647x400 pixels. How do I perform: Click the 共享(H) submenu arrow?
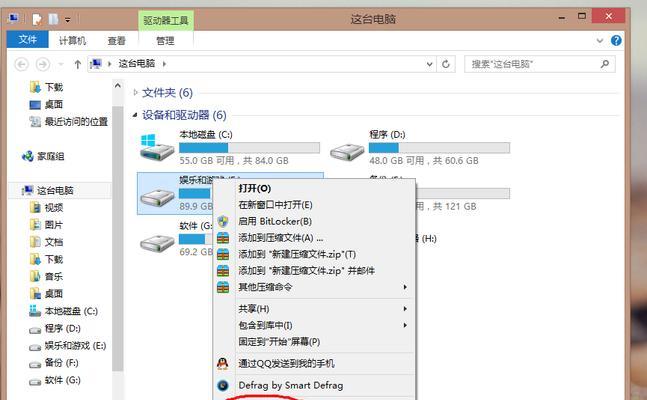click(405, 309)
